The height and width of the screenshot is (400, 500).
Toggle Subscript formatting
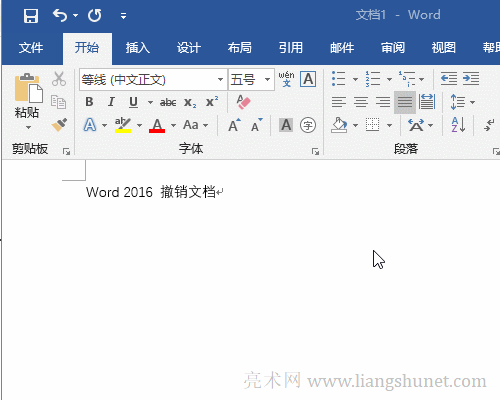(190, 102)
